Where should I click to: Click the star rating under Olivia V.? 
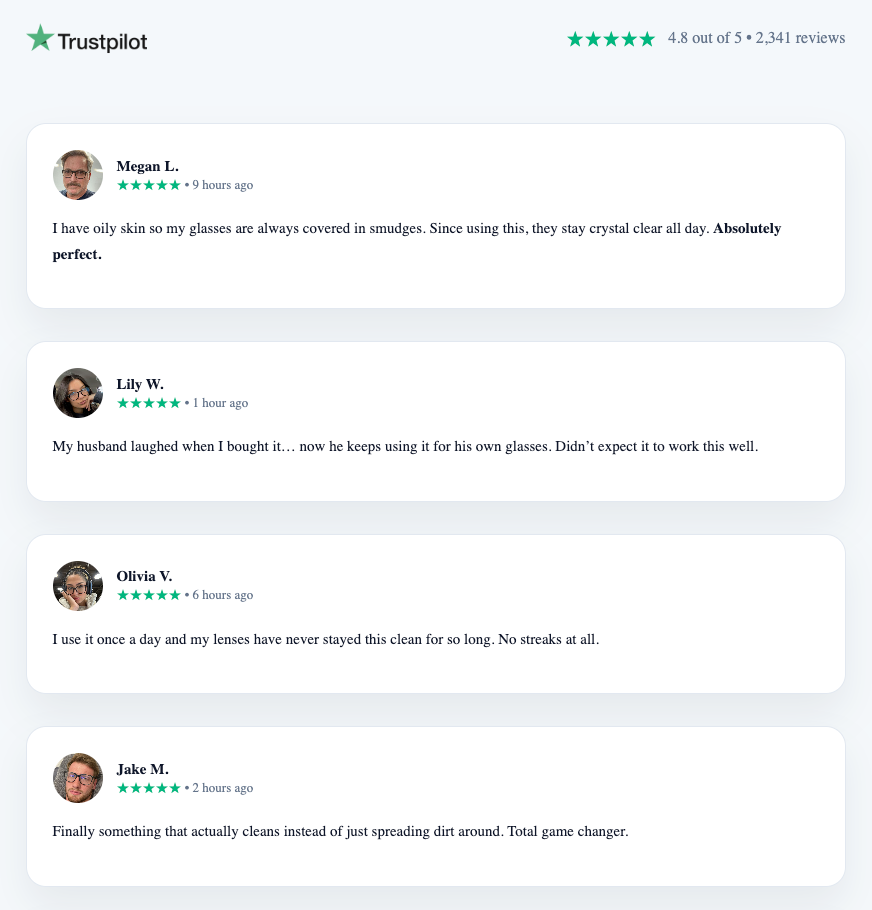(x=149, y=595)
